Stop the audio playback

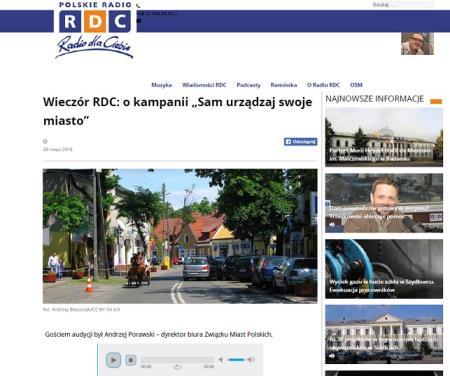(x=131, y=360)
